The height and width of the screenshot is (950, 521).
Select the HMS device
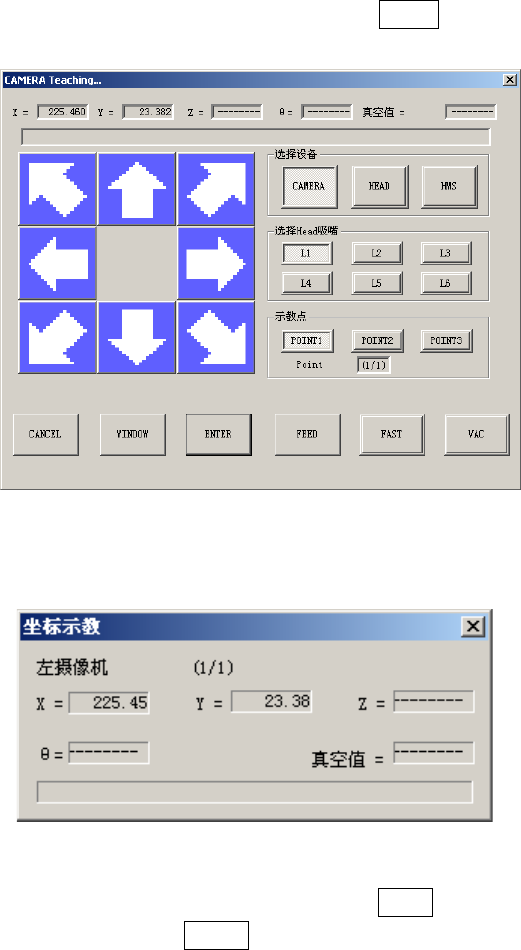coord(449,187)
